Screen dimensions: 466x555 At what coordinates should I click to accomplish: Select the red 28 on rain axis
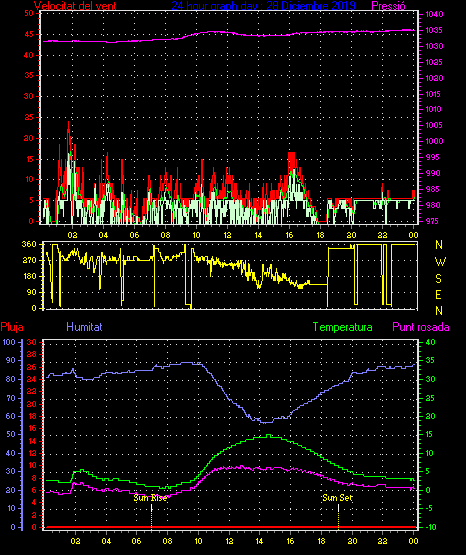click(x=32, y=354)
